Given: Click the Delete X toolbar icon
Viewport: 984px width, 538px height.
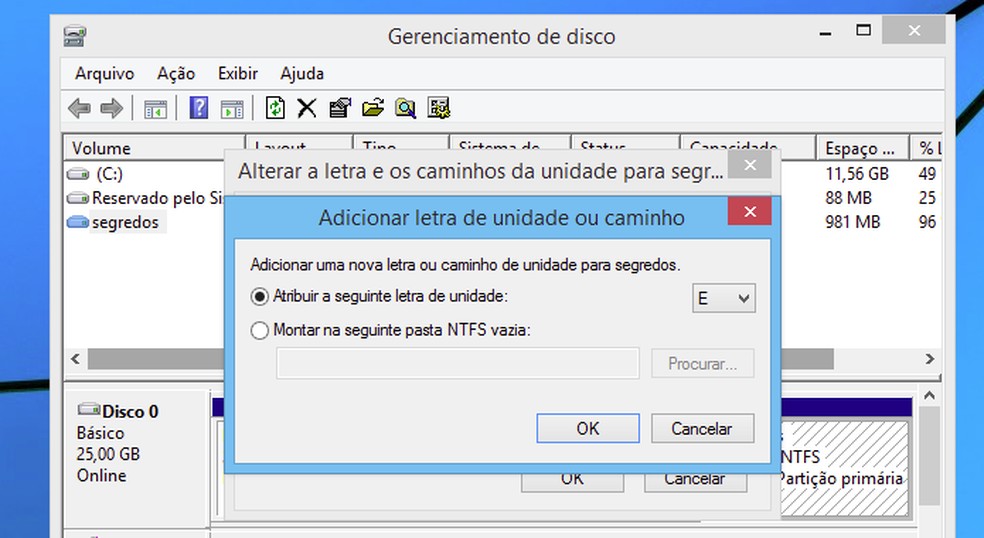Looking at the screenshot, I should pos(307,108).
